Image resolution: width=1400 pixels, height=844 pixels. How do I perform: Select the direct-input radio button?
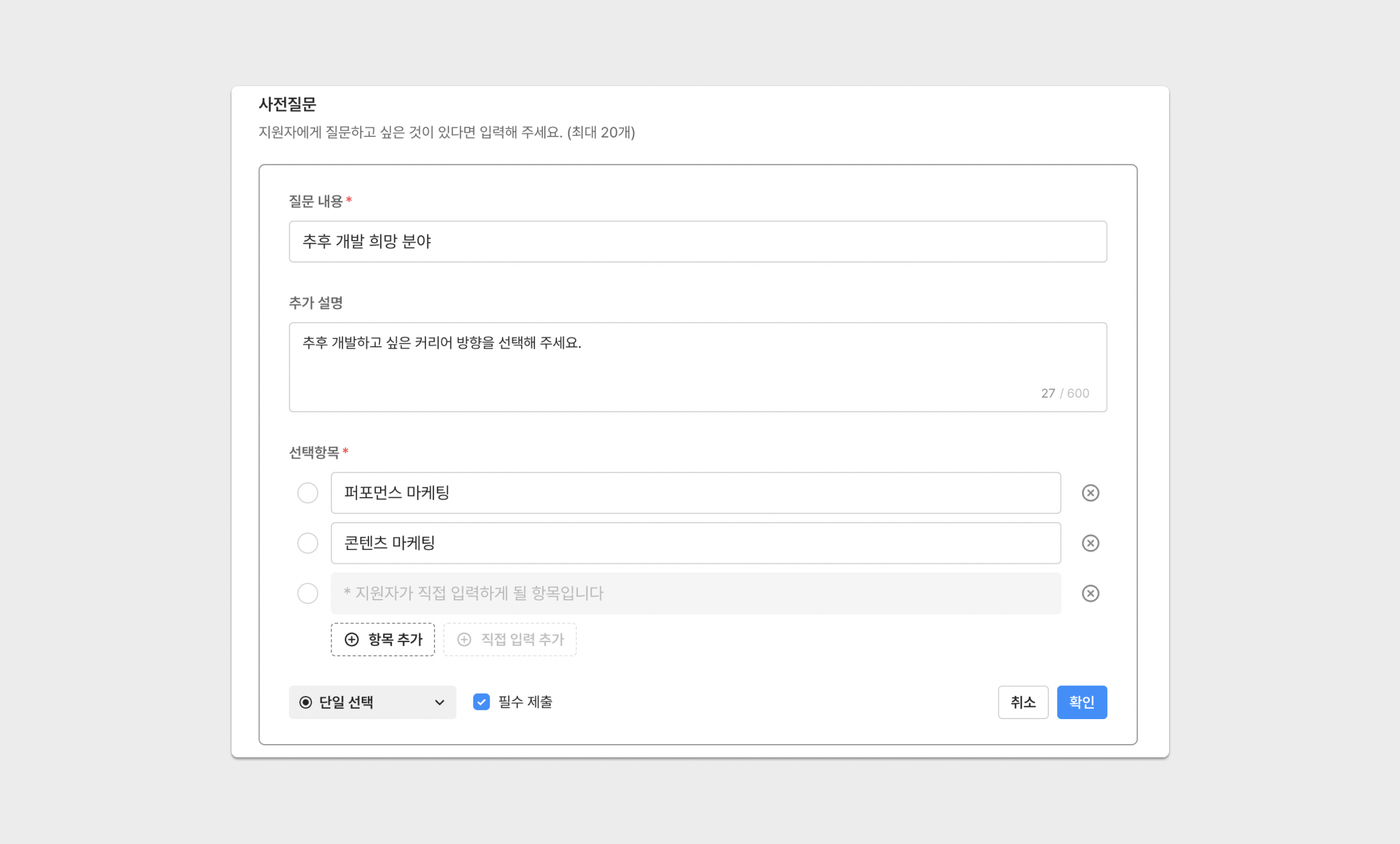click(x=308, y=593)
